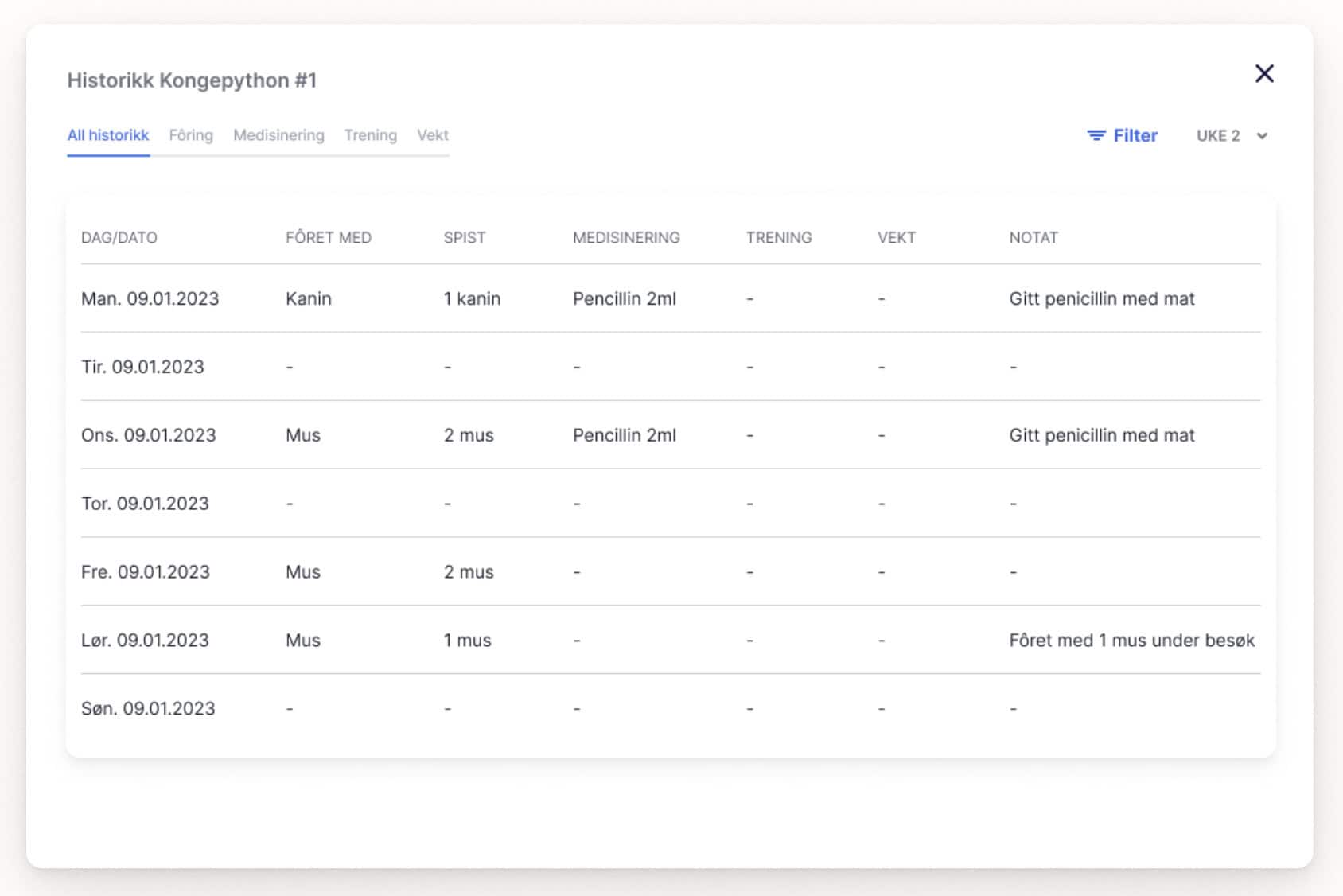Click the Pencillin 2ml entry on Ons. 09.01.2023
1343x896 pixels.
pos(625,435)
